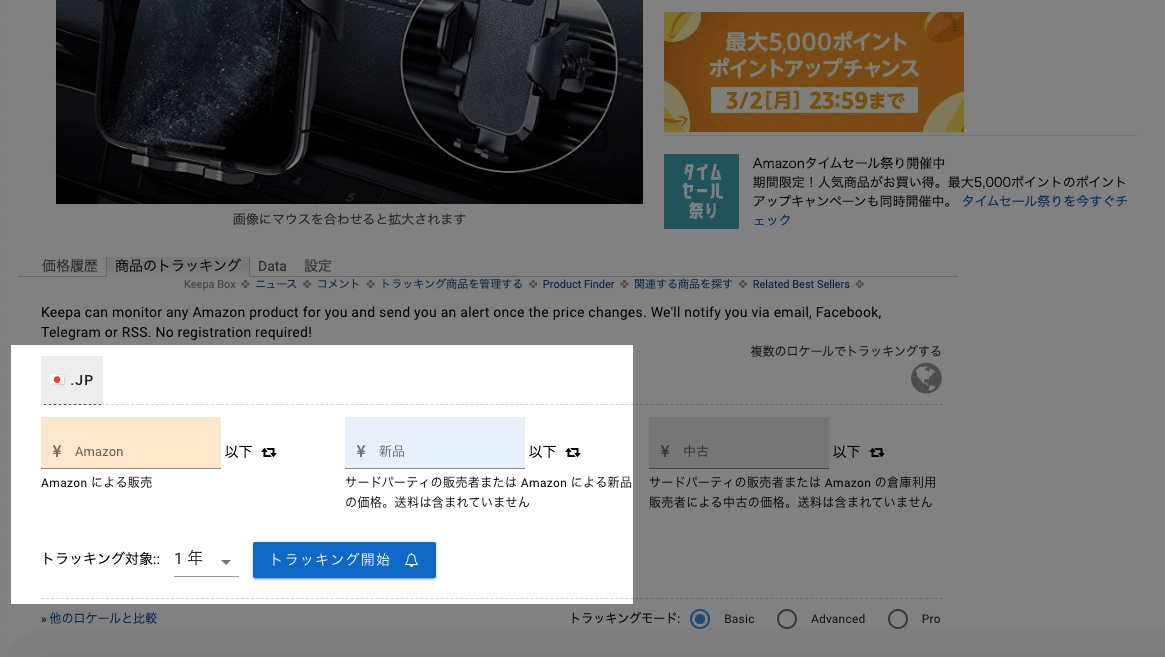Screen dimensions: 1165x657
Task: Switch to the Data tab
Action: [x=272, y=266]
